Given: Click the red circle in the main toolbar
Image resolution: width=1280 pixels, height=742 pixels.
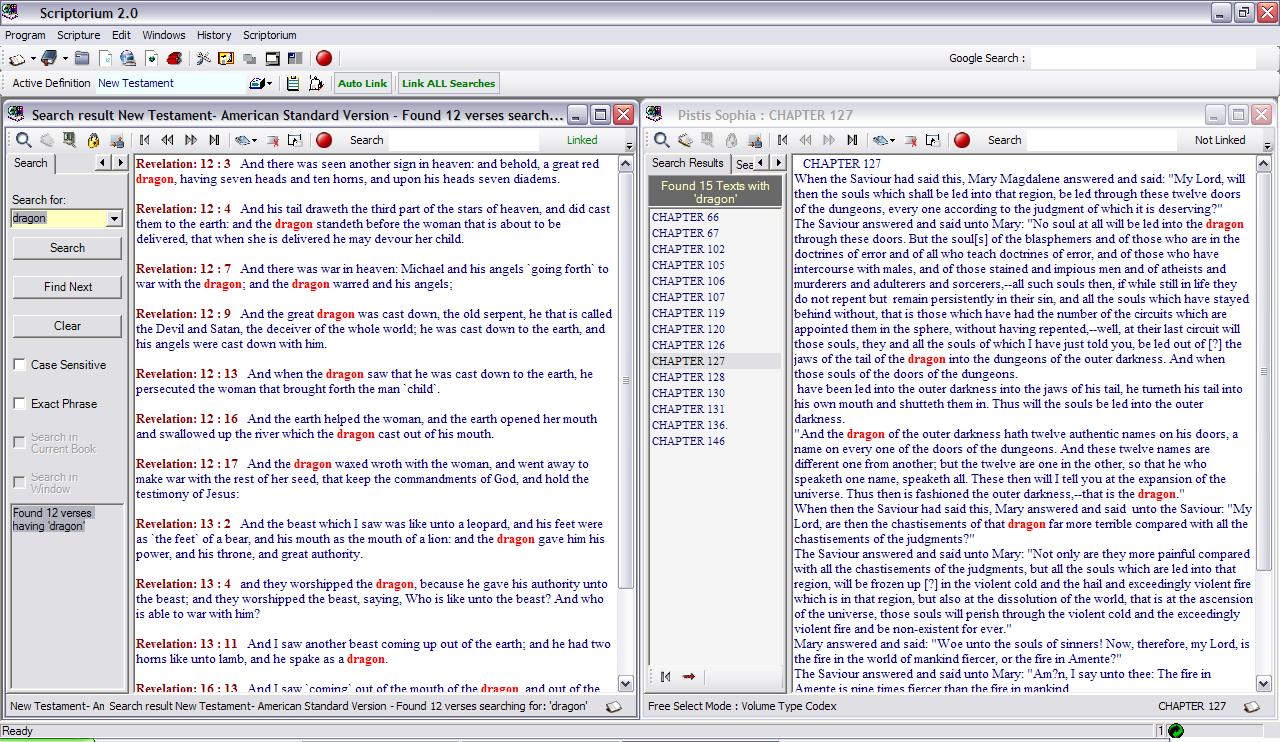Looking at the screenshot, I should pos(324,58).
